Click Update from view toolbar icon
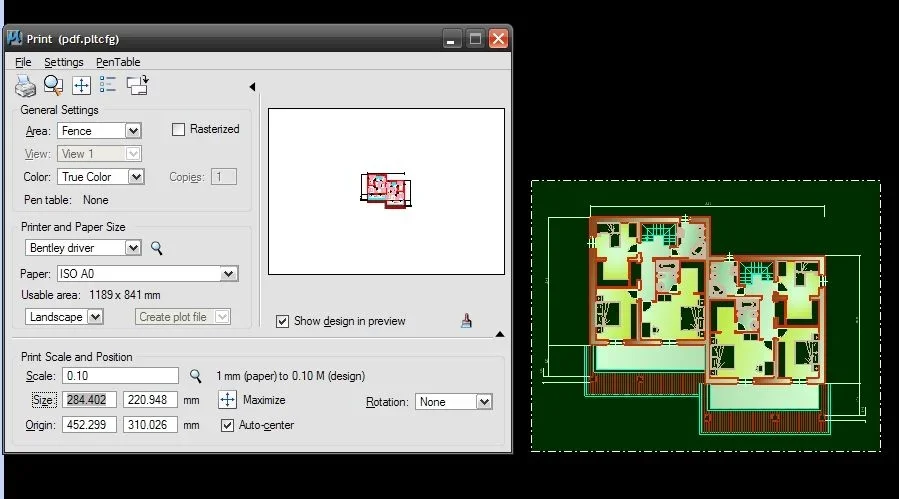The image size is (899, 499). click(138, 85)
